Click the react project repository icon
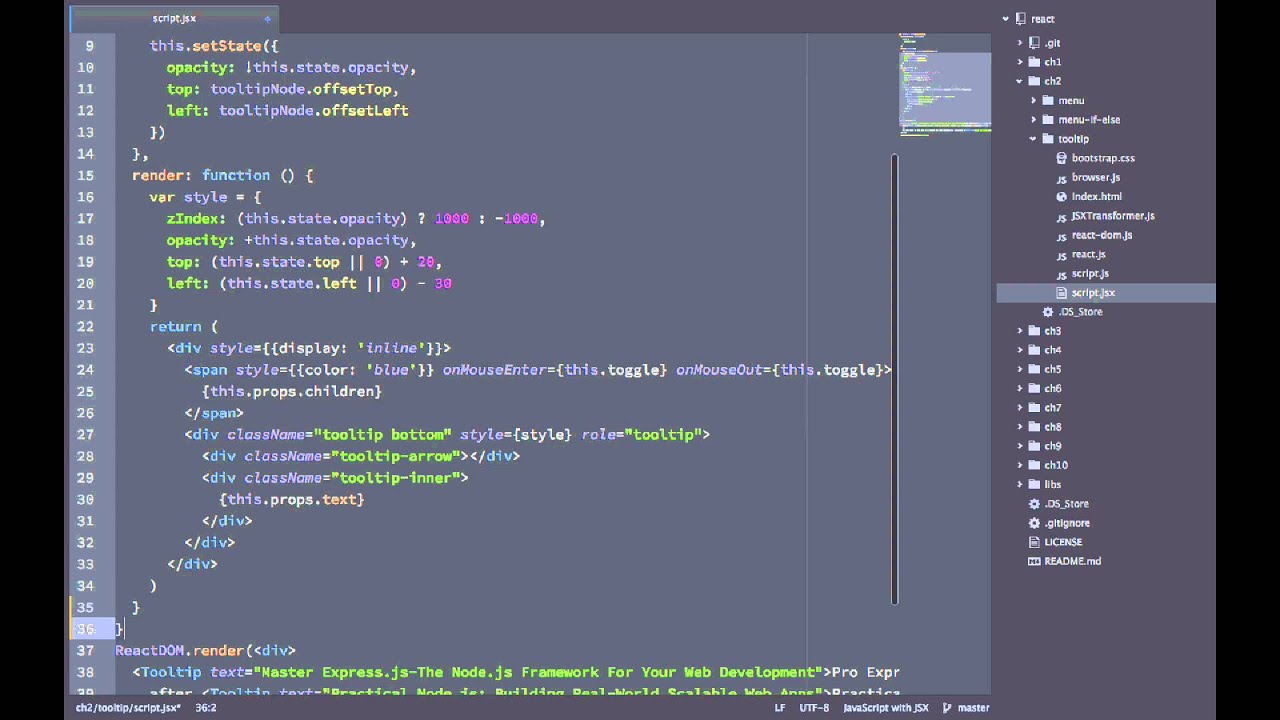Viewport: 1280px width, 720px height. pyautogui.click(x=1021, y=19)
